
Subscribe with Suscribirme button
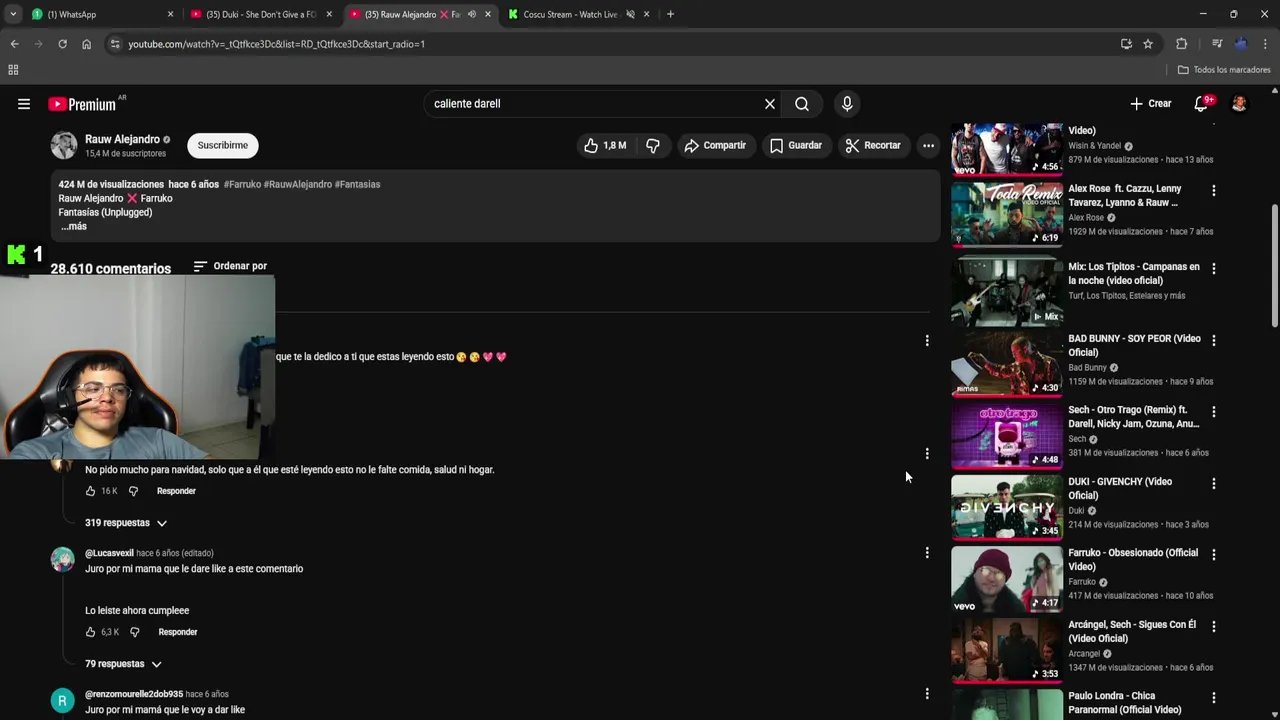223,145
